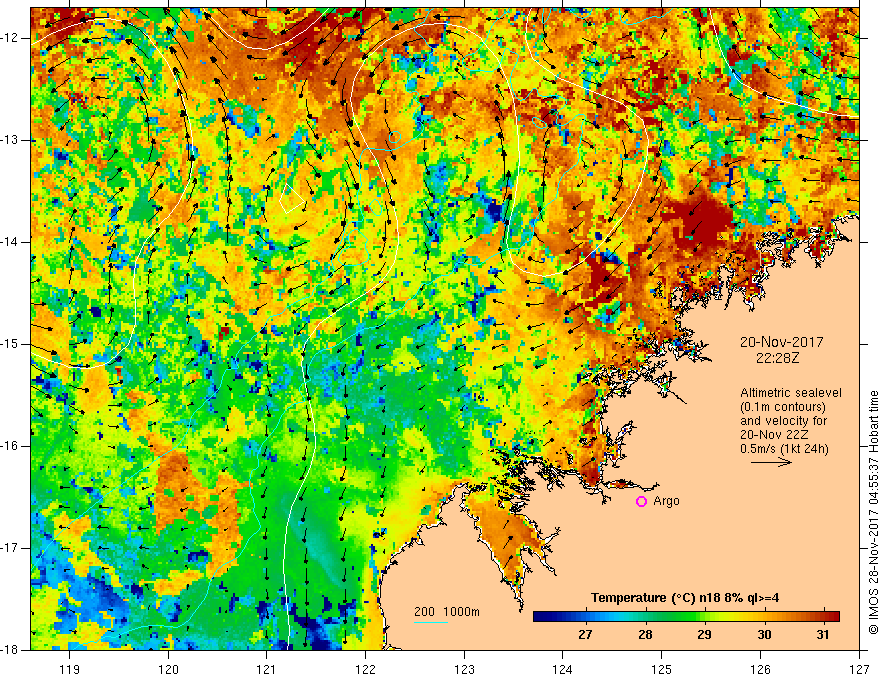Viewport: 880px width, 680px height.
Task: Click the 22:28Z time label
Action: [x=777, y=358]
